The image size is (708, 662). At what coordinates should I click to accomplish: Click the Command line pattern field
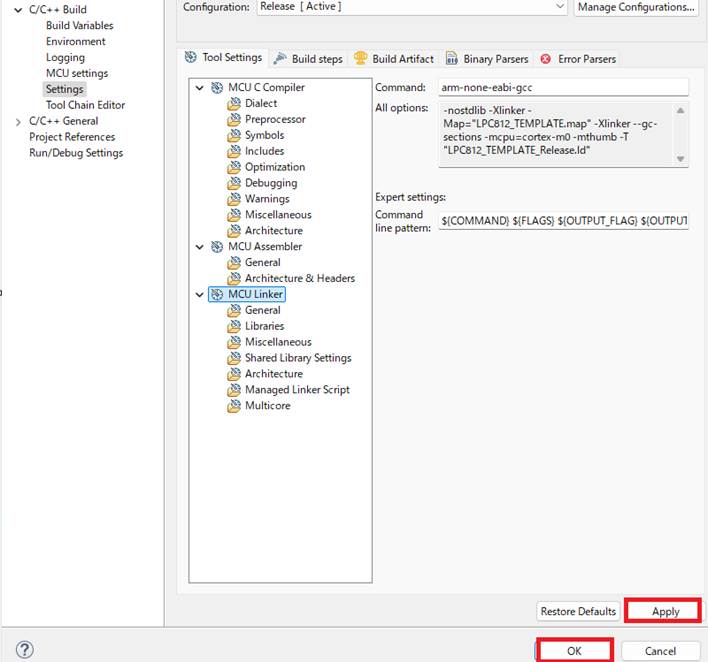[564, 220]
